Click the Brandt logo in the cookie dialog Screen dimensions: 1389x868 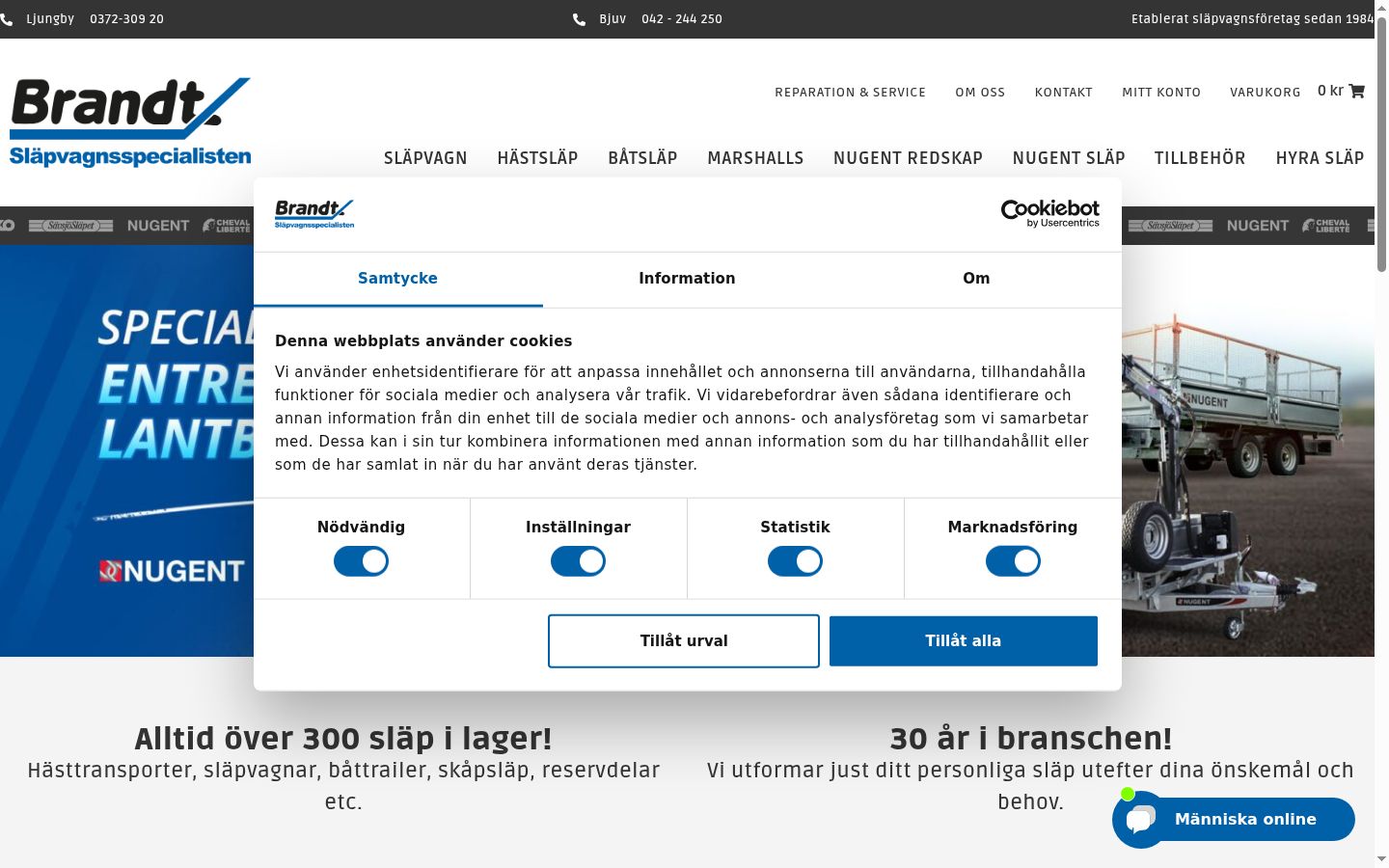[314, 213]
